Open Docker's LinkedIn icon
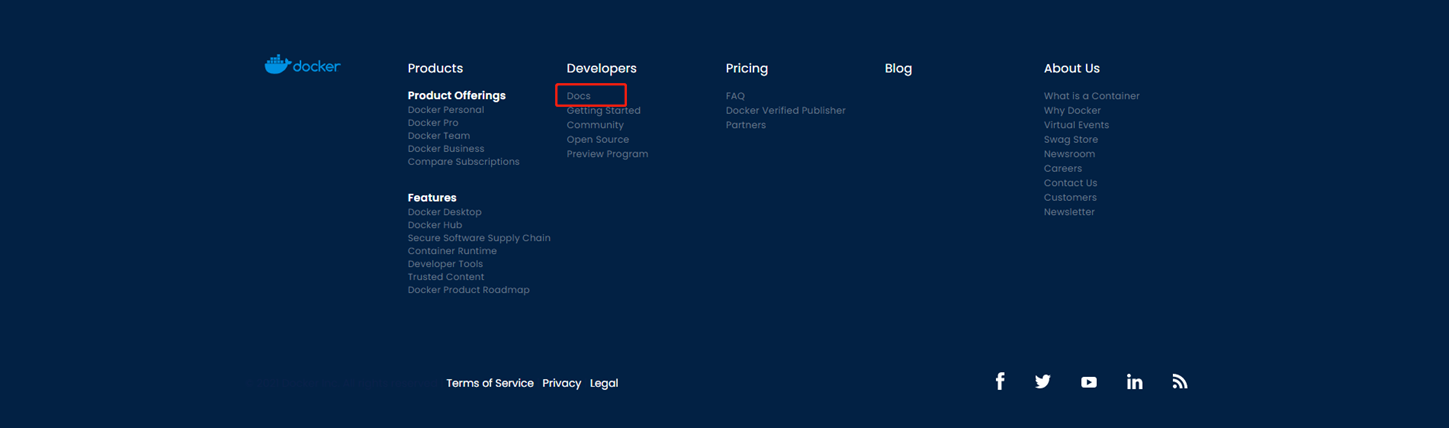The width and height of the screenshot is (1449, 428). coord(1134,382)
